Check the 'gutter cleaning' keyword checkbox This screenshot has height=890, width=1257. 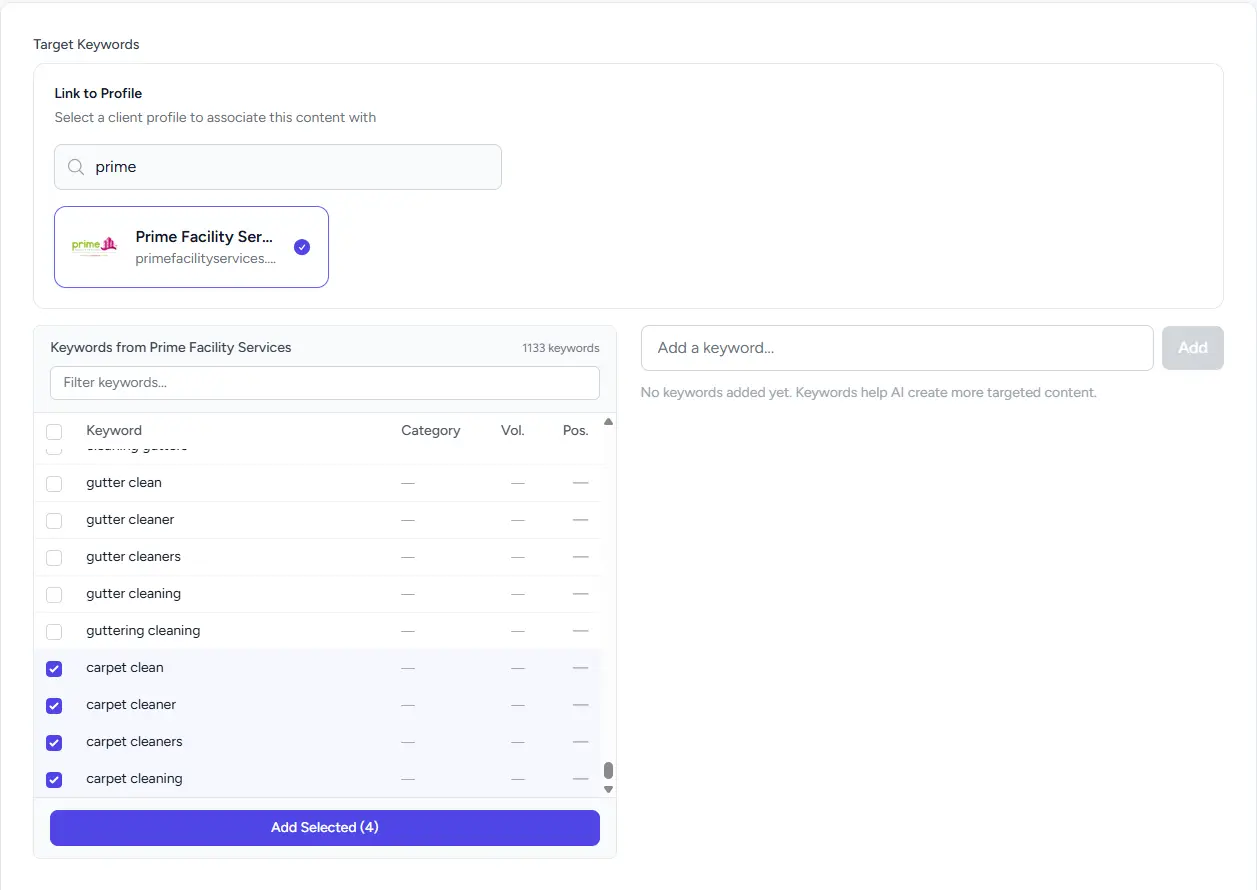point(54,595)
